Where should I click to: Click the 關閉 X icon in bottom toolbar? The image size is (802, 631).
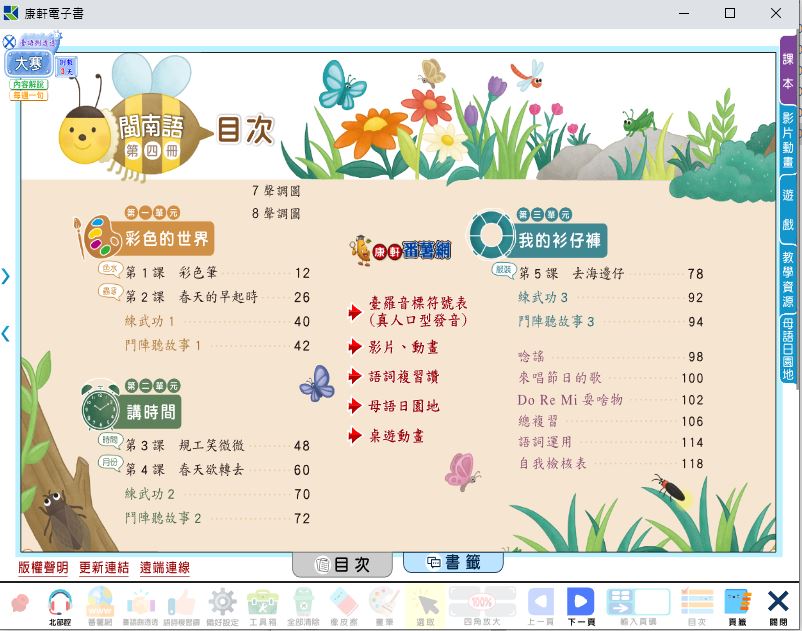tap(777, 606)
